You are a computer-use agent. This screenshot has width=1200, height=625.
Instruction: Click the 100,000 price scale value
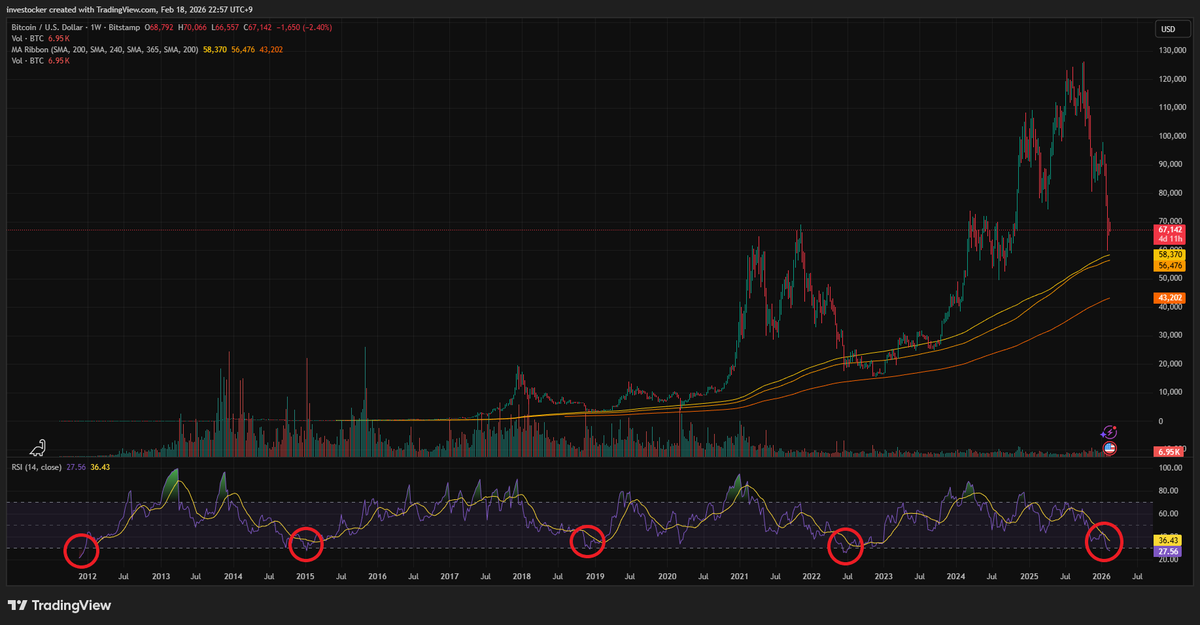click(x=1172, y=135)
